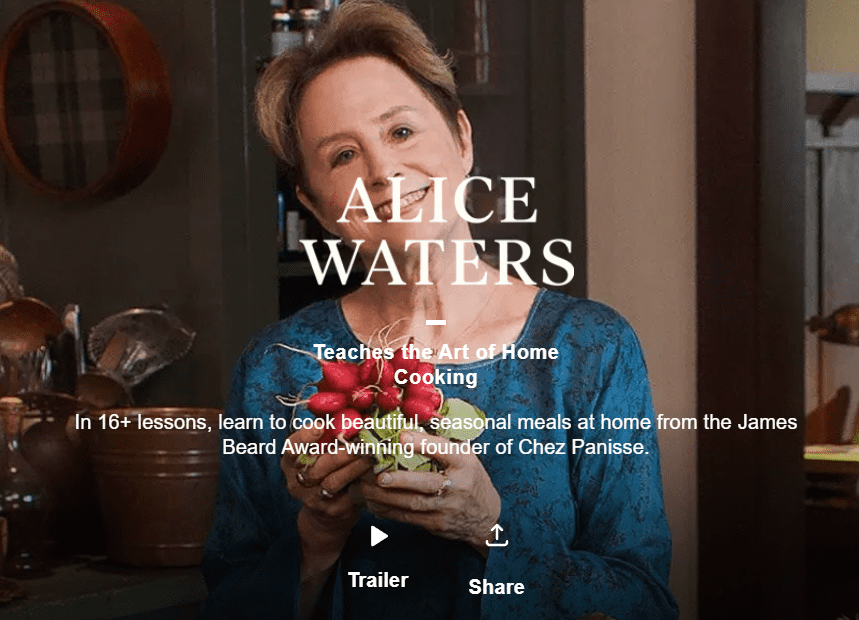Screen dimensions: 859x620
Task: Select the ALICE heading text
Action: coord(437,200)
